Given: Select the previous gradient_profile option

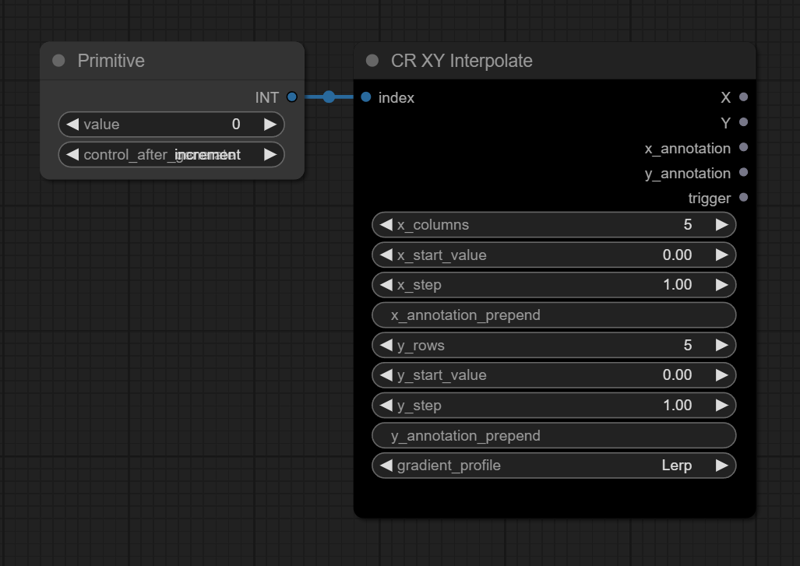Looking at the screenshot, I should (386, 465).
